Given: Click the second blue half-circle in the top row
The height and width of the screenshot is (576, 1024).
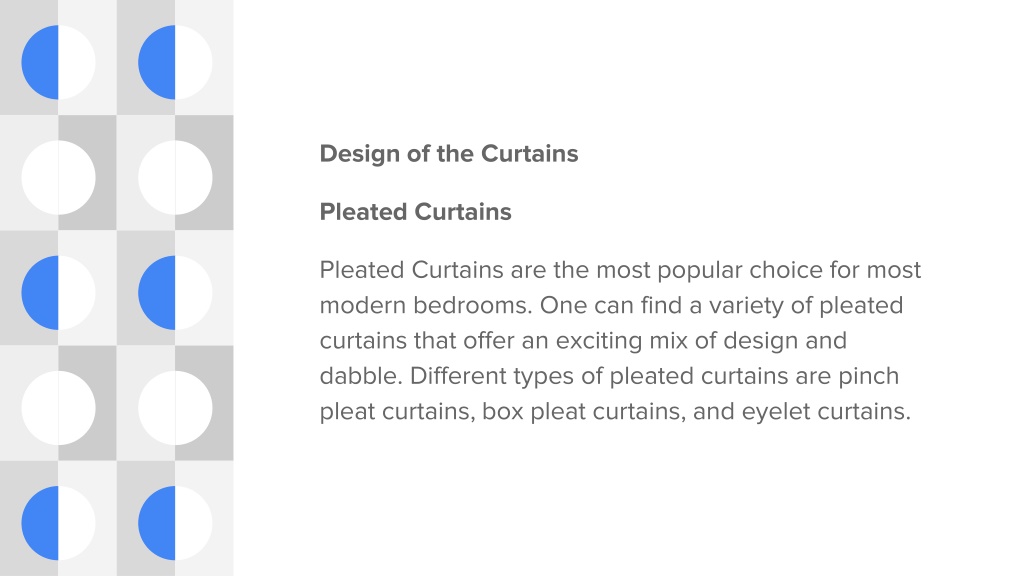Looking at the screenshot, I should (157, 63).
